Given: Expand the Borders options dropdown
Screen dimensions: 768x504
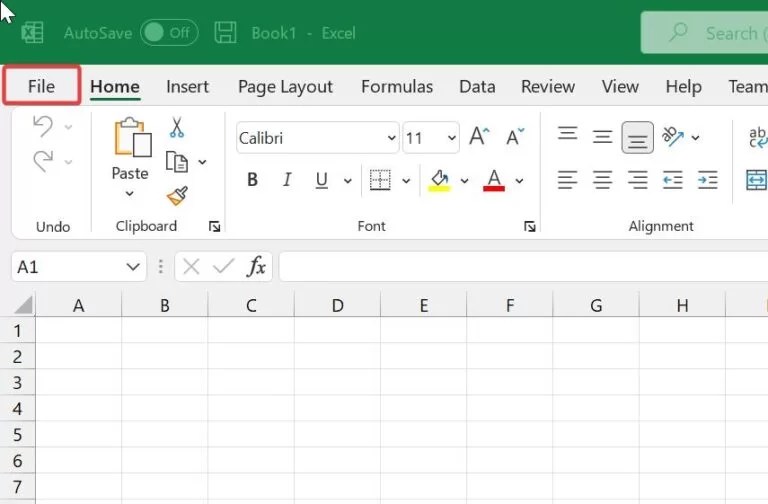Looking at the screenshot, I should (x=406, y=181).
